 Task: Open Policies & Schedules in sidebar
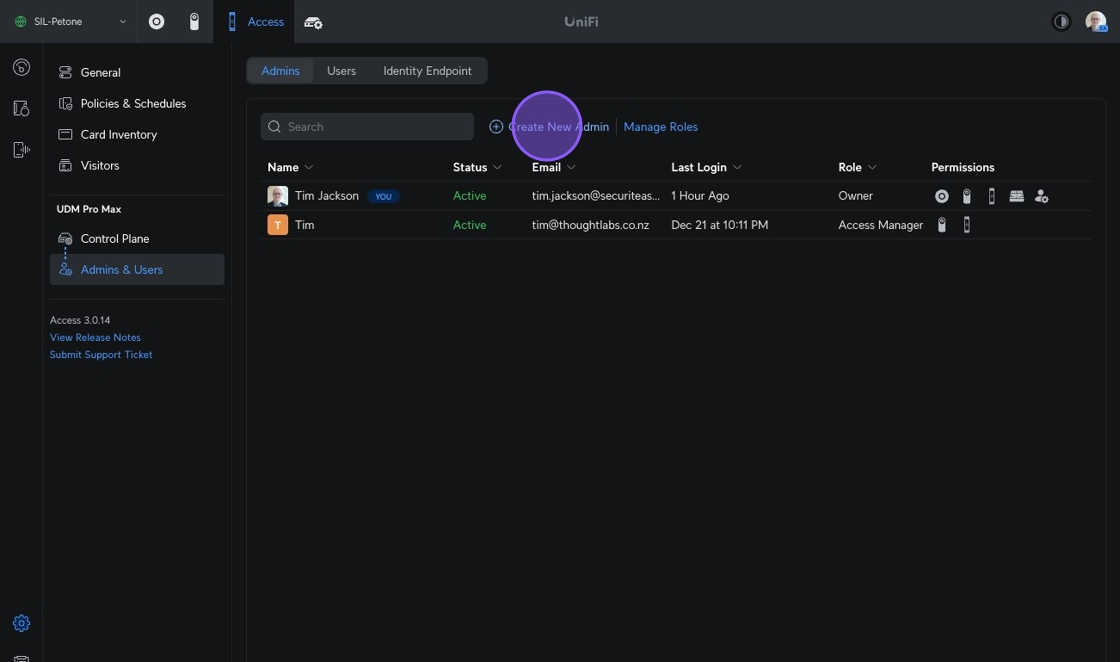tap(133, 103)
